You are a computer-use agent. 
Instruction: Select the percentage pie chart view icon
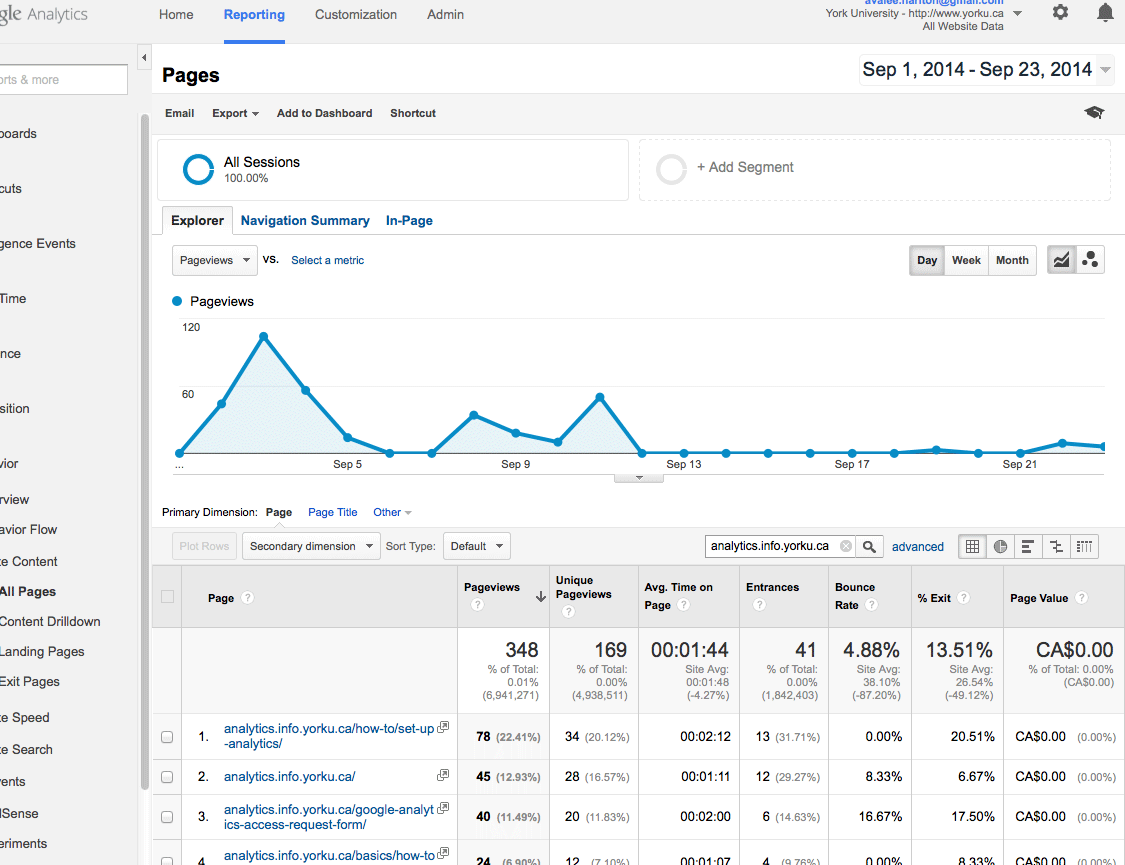pyautogui.click(x=1000, y=547)
